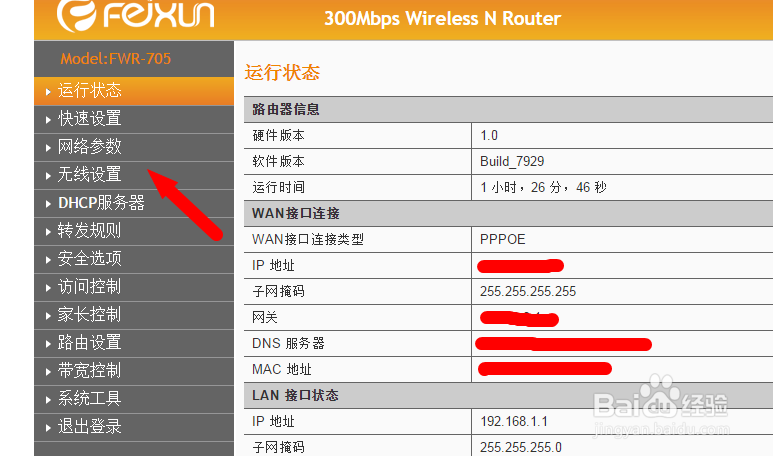
Task: Select 网络参数 in the sidebar
Action: [x=134, y=147]
